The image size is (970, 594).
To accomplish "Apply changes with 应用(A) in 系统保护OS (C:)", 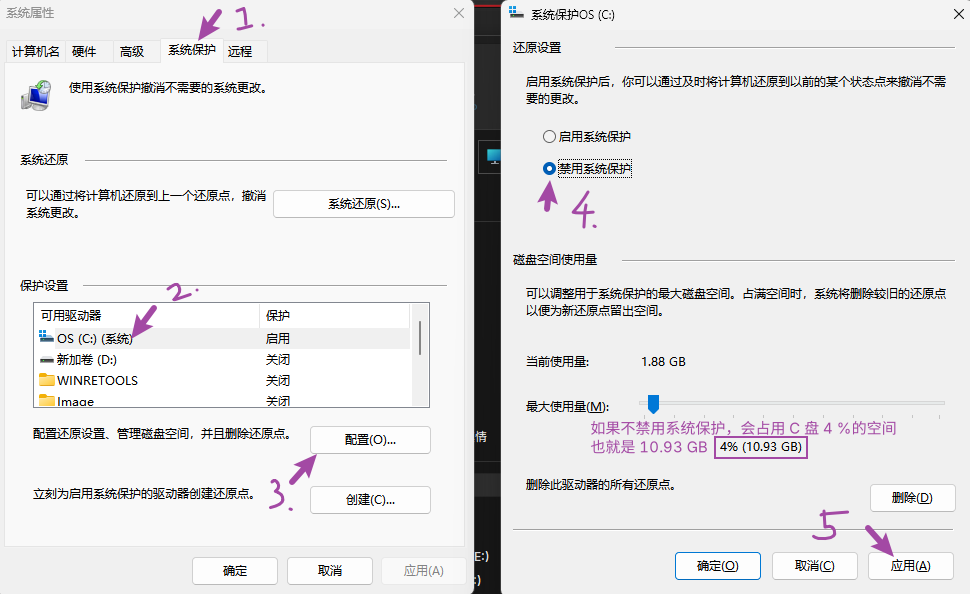I will 911,566.
